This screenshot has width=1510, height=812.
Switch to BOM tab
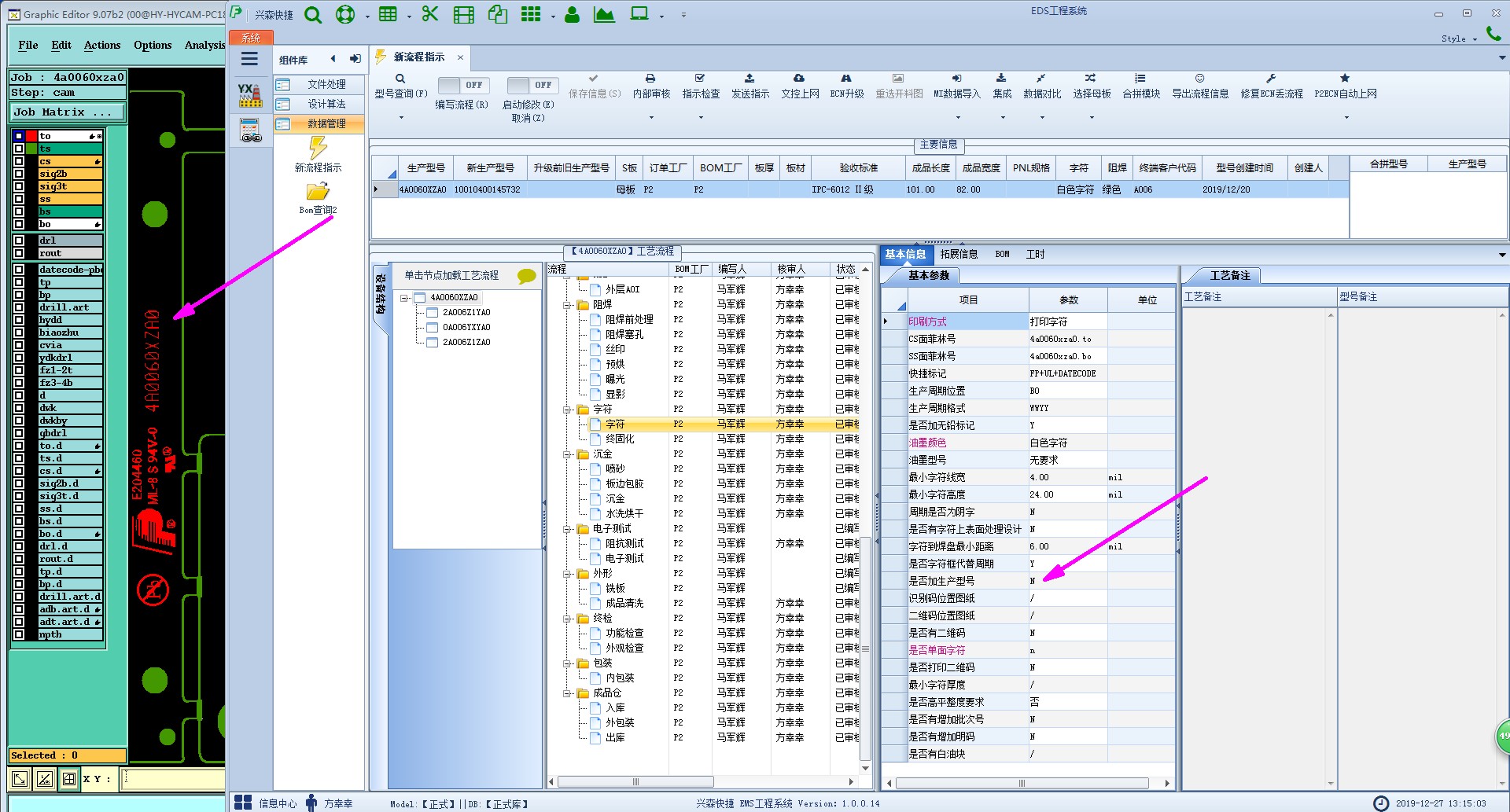click(1002, 254)
